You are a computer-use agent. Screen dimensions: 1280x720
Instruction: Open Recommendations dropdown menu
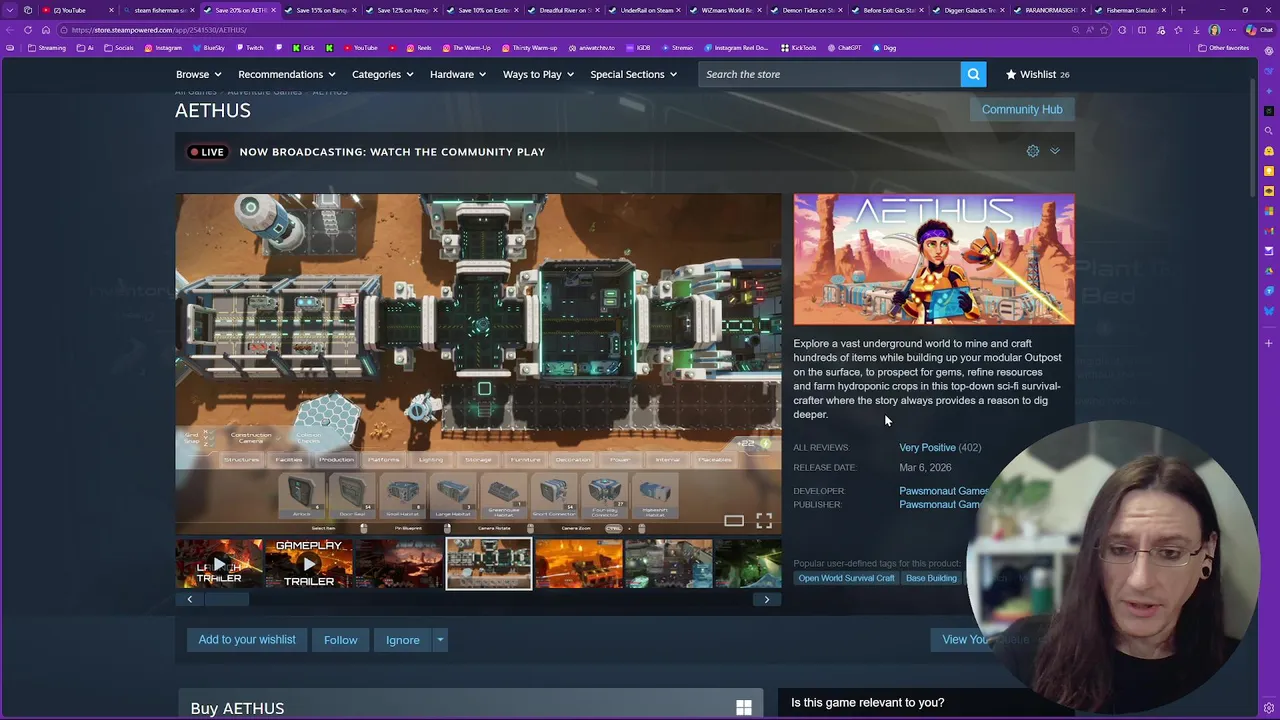[286, 74]
